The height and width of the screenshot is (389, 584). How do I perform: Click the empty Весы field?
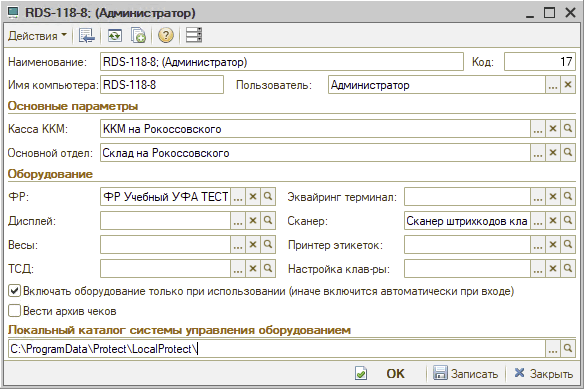[165, 245]
